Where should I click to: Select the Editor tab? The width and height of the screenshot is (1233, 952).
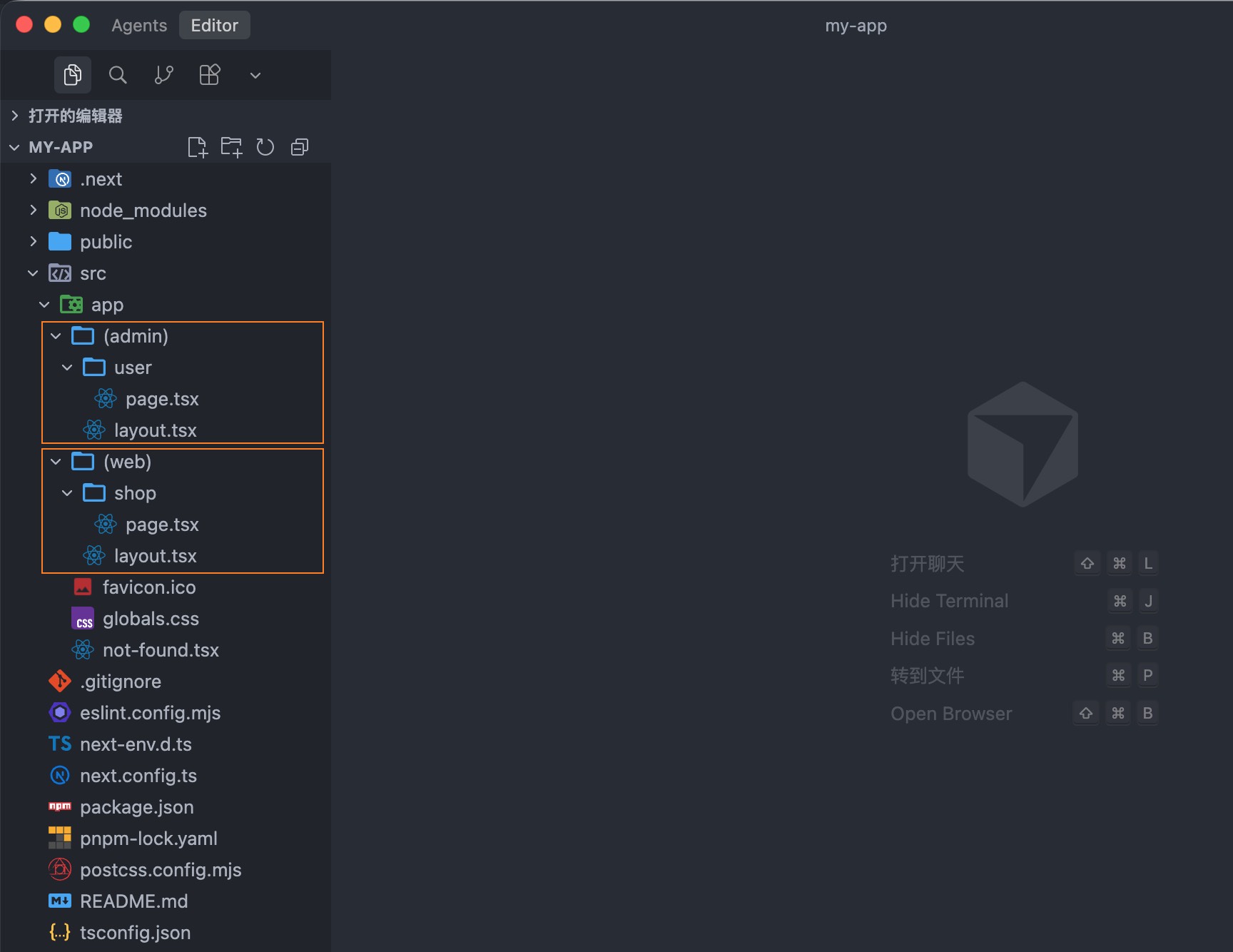pyautogui.click(x=214, y=26)
